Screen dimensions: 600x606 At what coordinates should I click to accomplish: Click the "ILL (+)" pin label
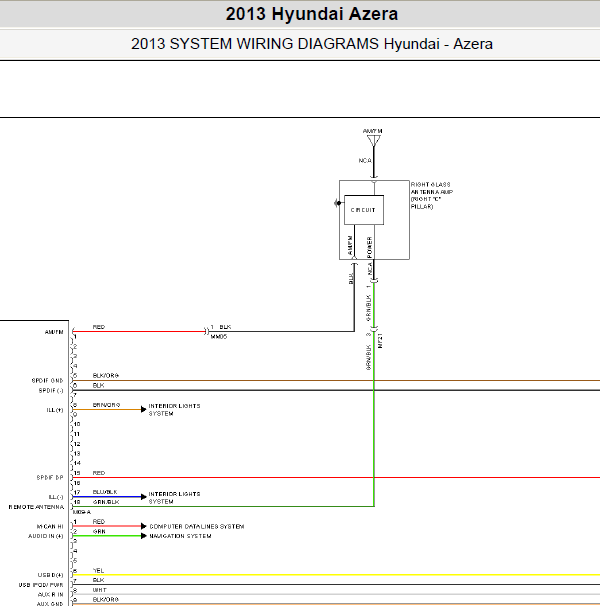coord(55,410)
